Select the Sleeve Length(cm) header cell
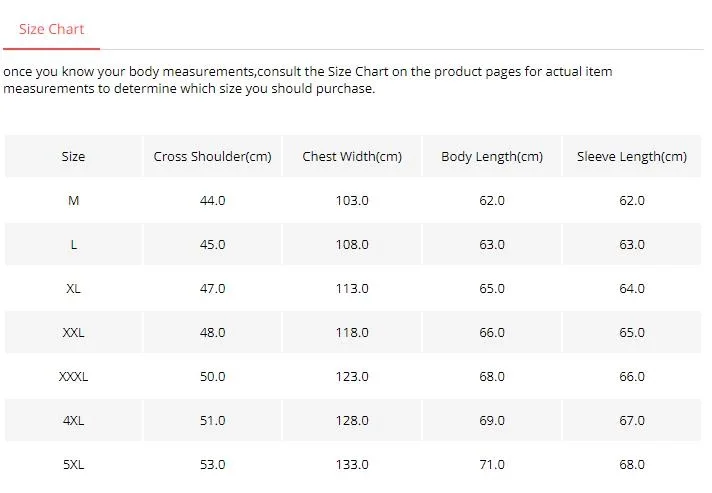Screen dimensions: 712x493 click(x=632, y=156)
